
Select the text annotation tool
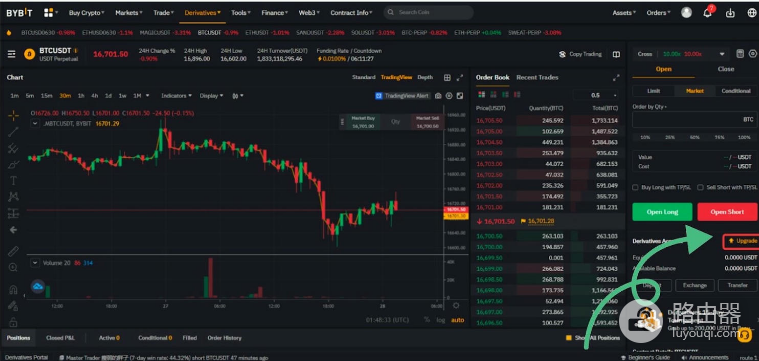click(13, 180)
